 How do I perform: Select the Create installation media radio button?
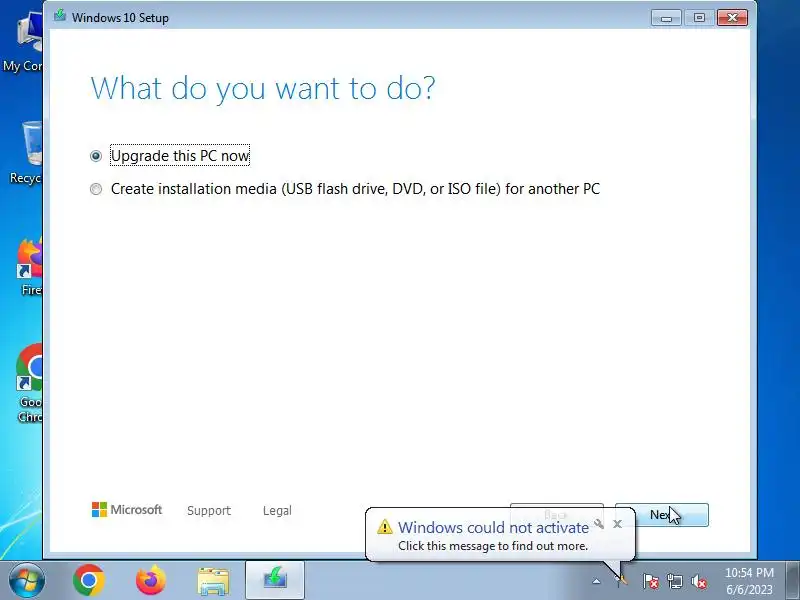pyautogui.click(x=96, y=189)
